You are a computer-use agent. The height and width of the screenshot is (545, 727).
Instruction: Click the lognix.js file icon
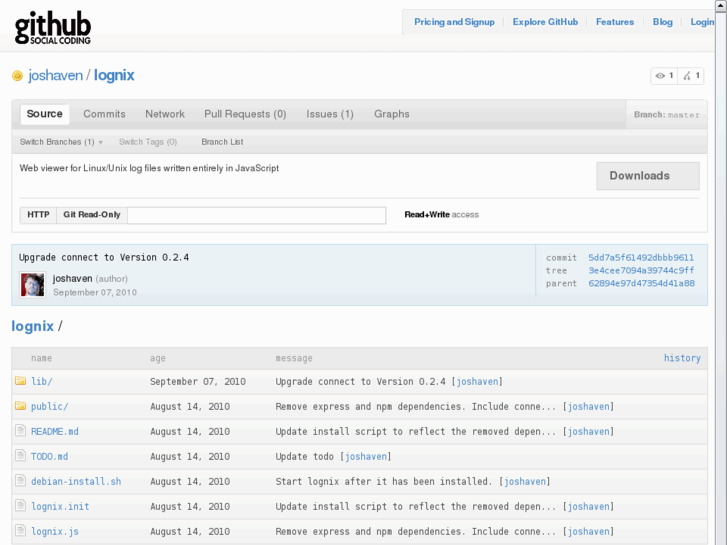[x=20, y=531]
